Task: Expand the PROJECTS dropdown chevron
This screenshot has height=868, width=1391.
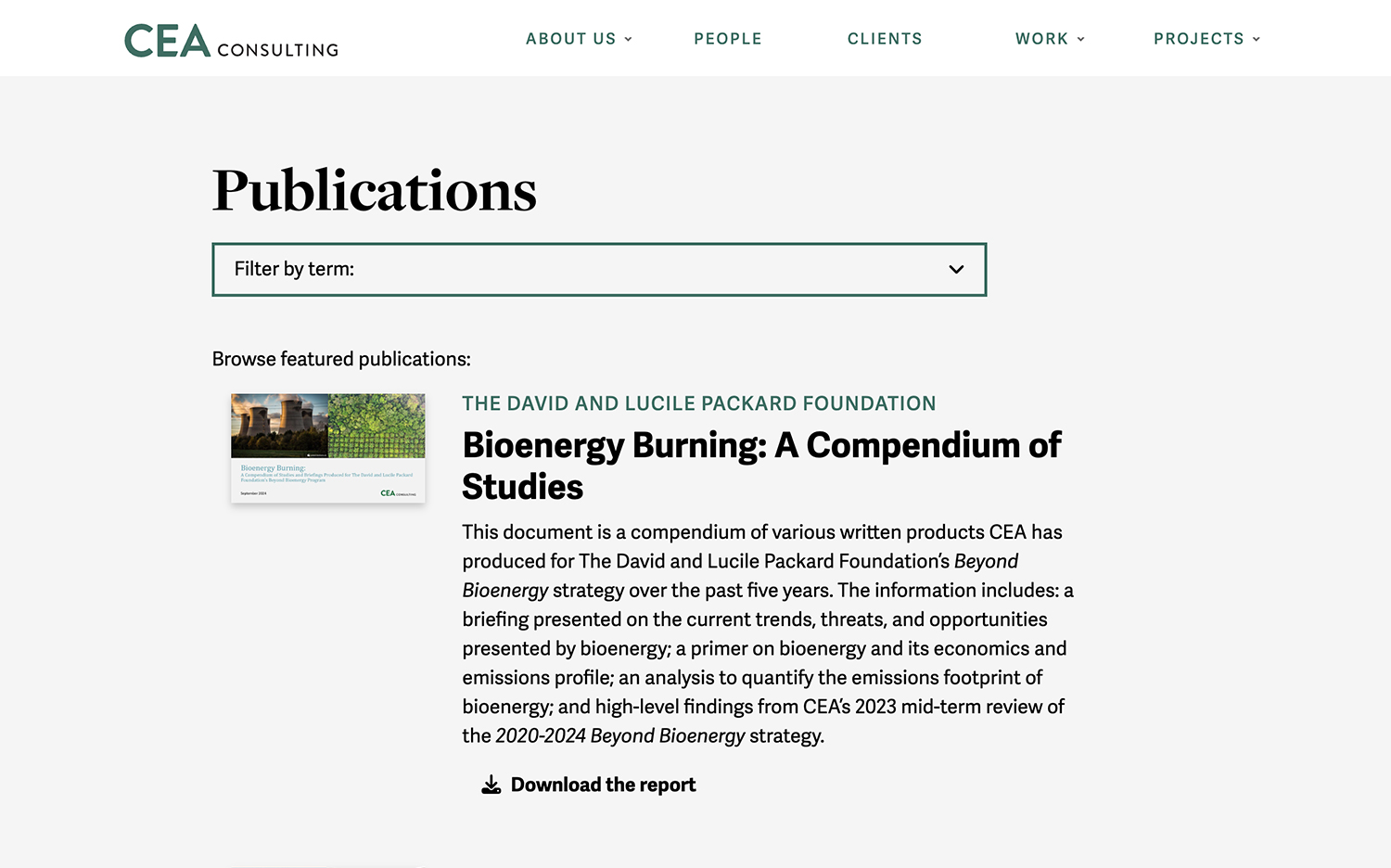Action: (x=1257, y=39)
